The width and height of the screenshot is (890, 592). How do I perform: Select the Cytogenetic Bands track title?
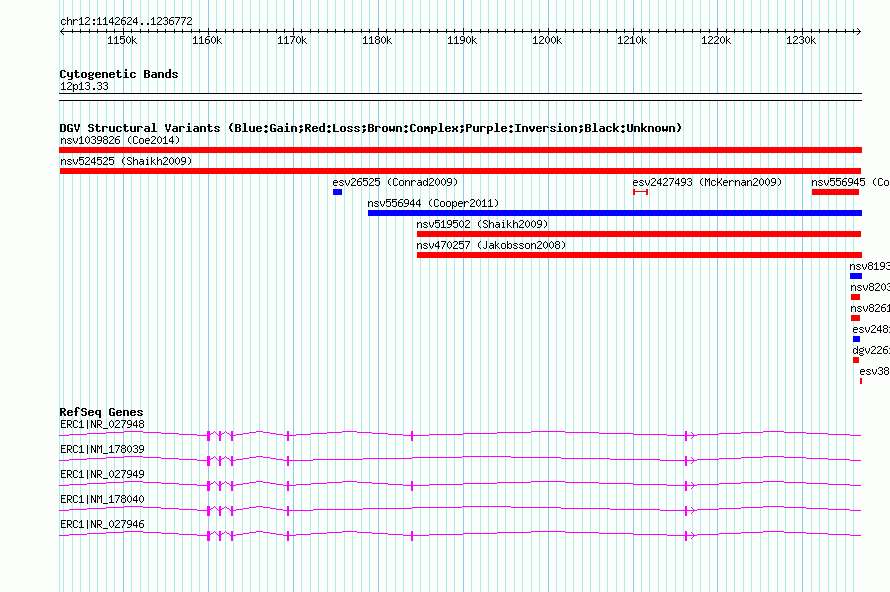coord(119,74)
